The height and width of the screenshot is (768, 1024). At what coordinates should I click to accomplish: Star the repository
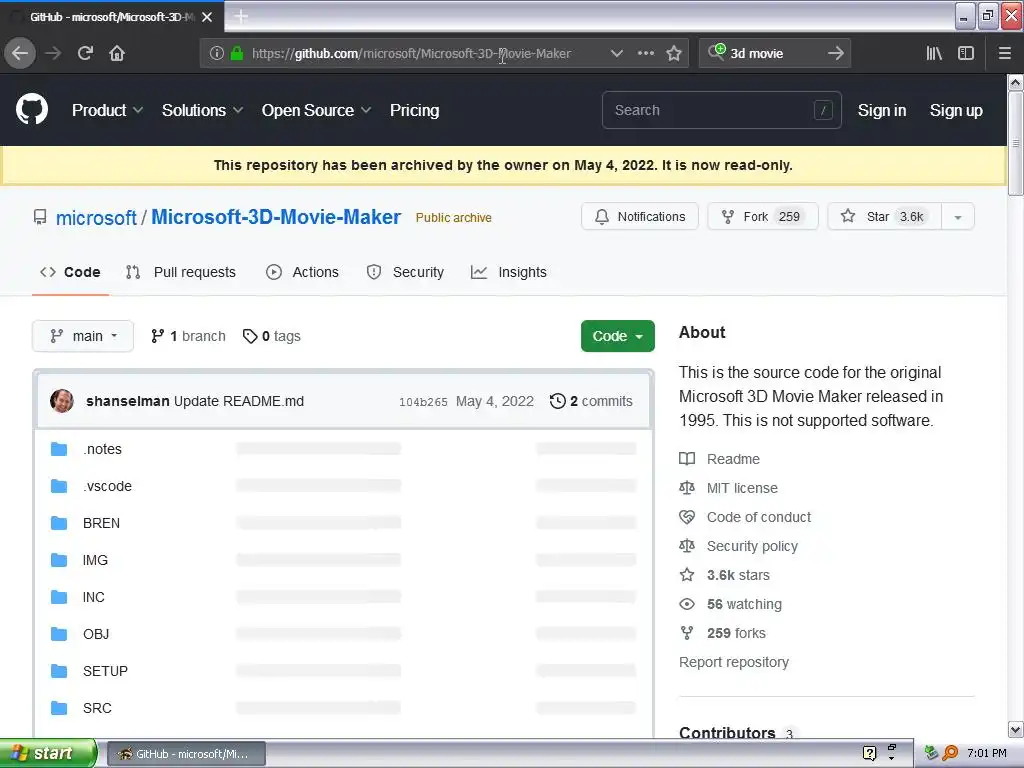click(x=885, y=217)
